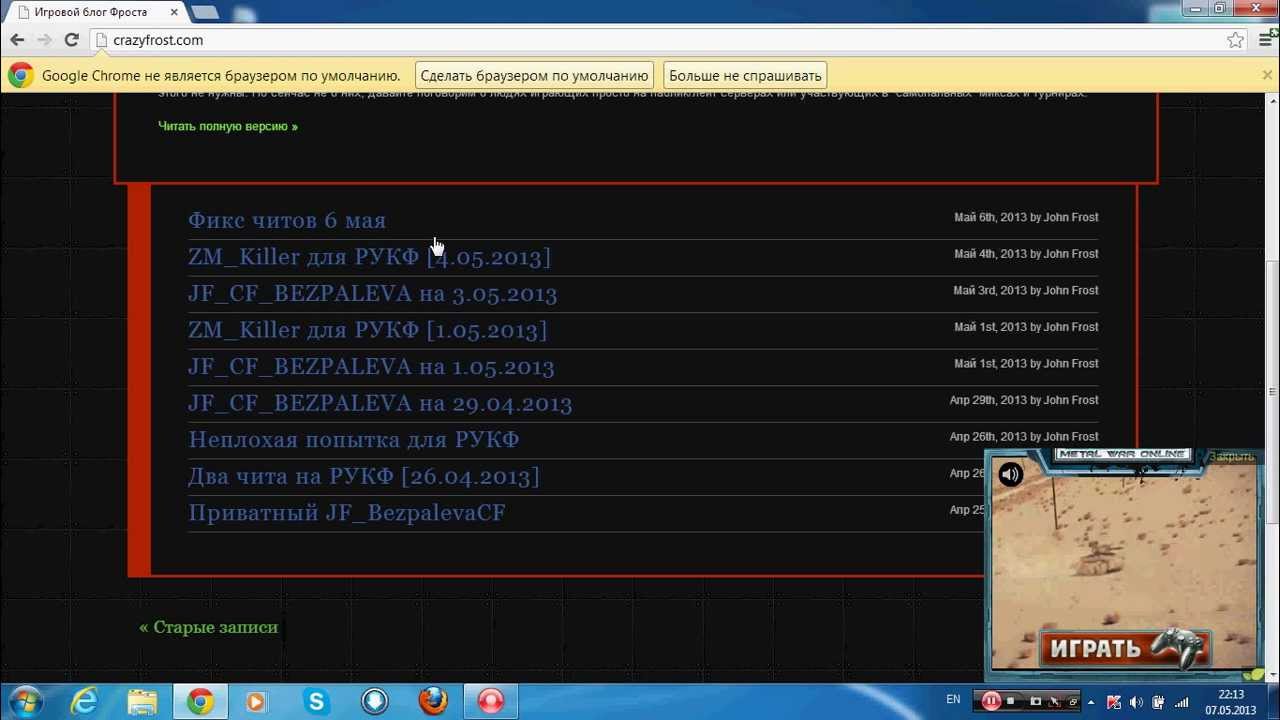This screenshot has width=1280, height=720.
Task: Open 'JF_CF_BEZPALEVA на 1.05.2013' post
Action: tap(371, 366)
